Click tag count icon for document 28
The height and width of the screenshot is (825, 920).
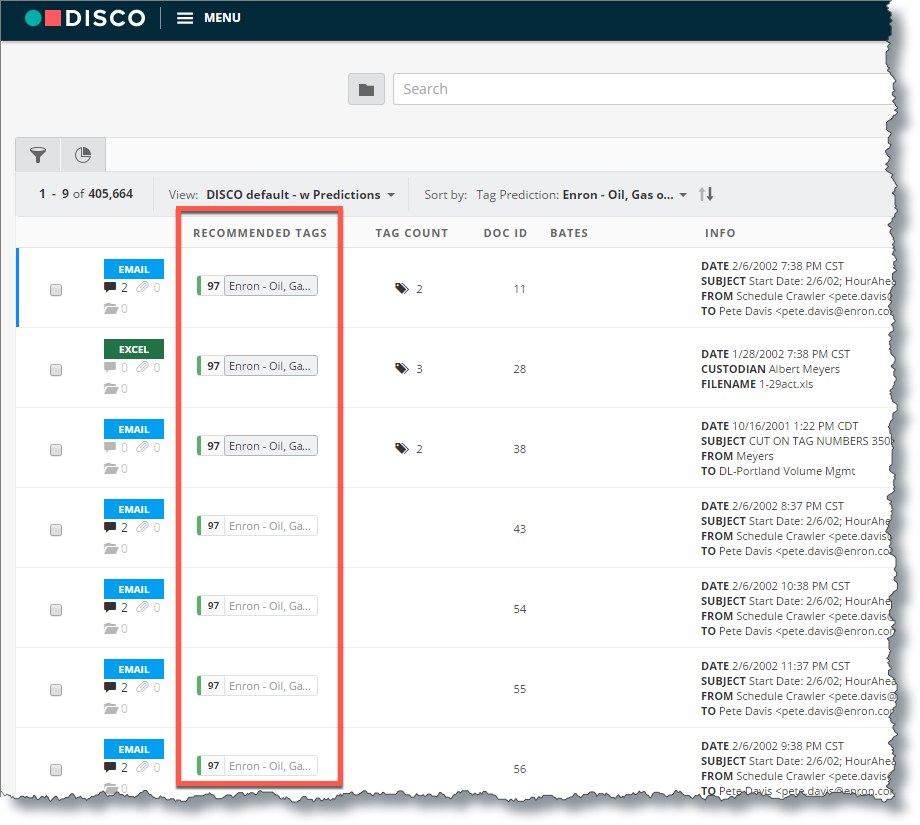click(x=402, y=368)
